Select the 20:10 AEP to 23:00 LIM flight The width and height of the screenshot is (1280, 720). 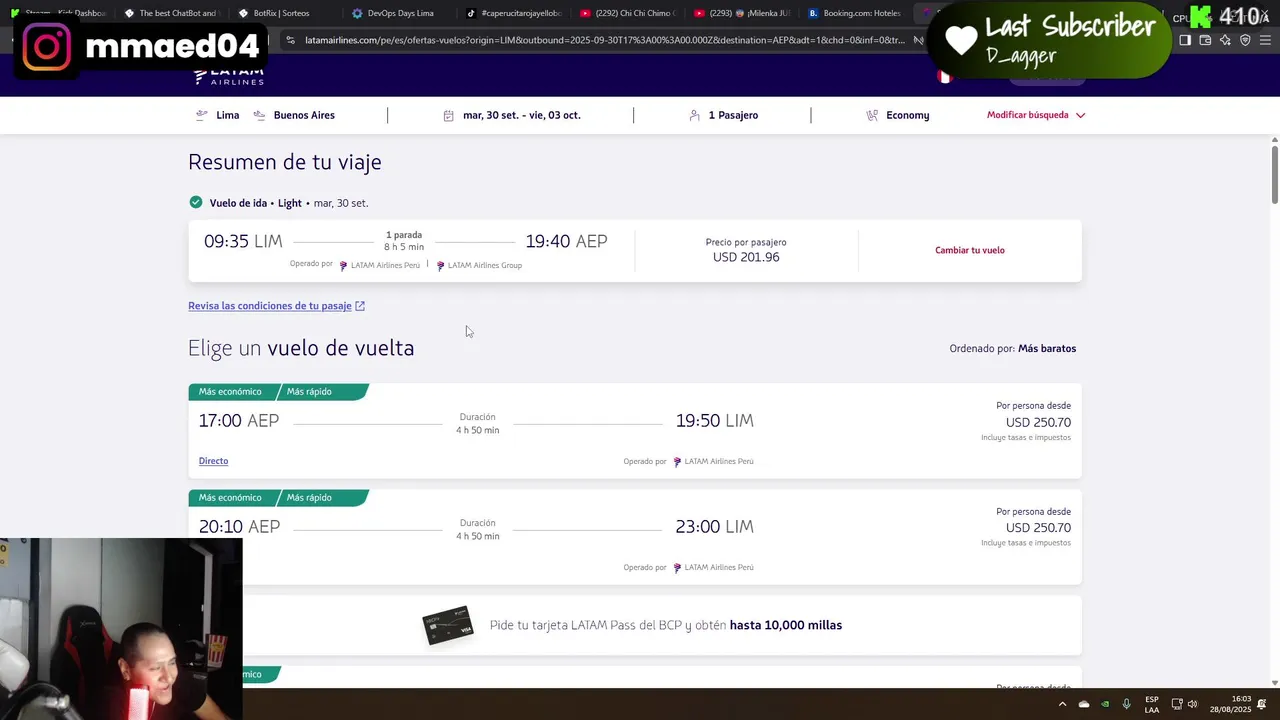point(635,537)
